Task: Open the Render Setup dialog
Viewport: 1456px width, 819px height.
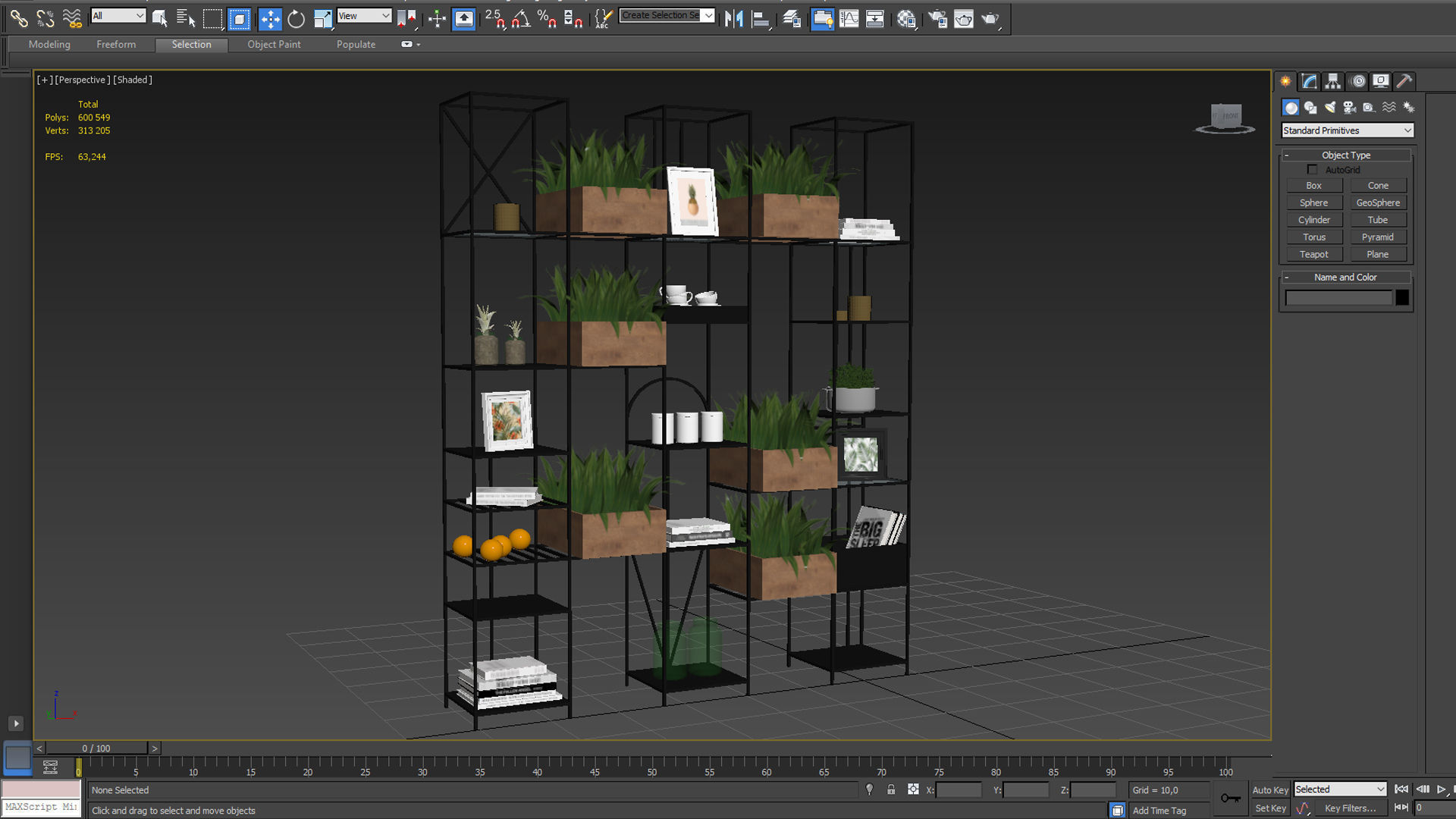Action: 938,18
